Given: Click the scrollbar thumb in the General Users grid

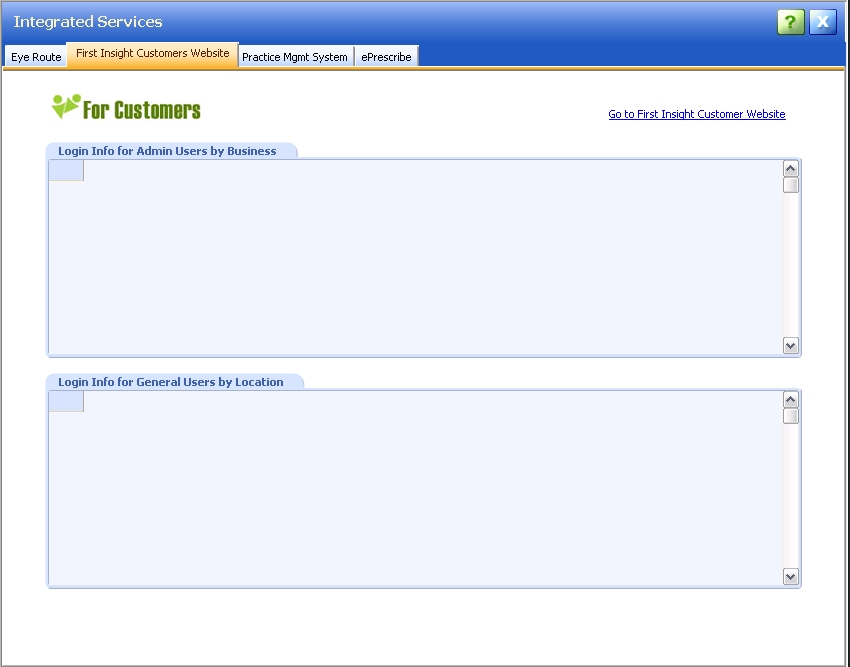Looking at the screenshot, I should pyautogui.click(x=791, y=416).
